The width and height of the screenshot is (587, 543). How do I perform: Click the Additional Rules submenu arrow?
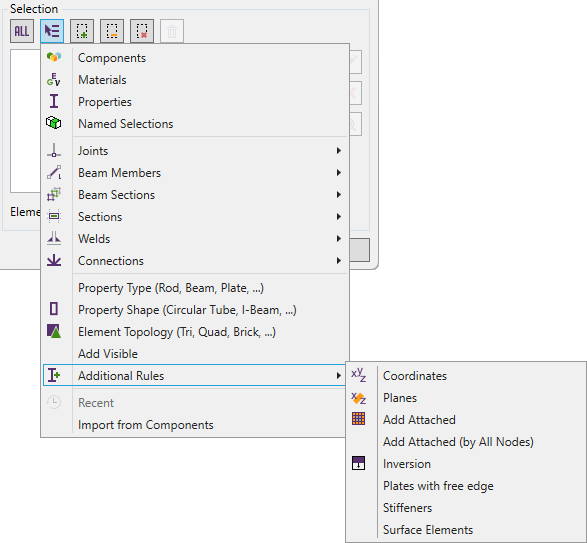click(338, 375)
